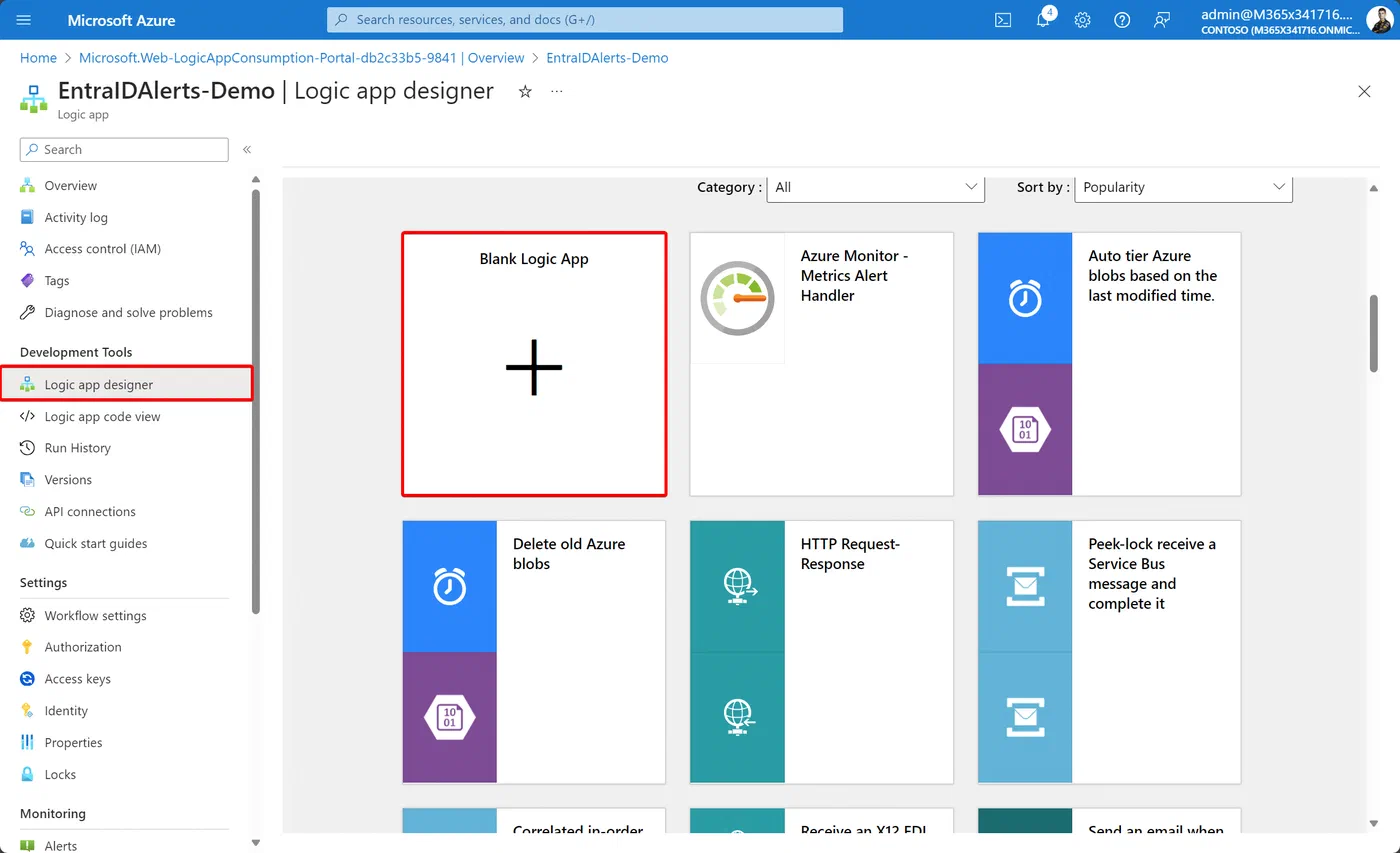
Task: Open the Azure portal hamburger menu
Action: [24, 20]
